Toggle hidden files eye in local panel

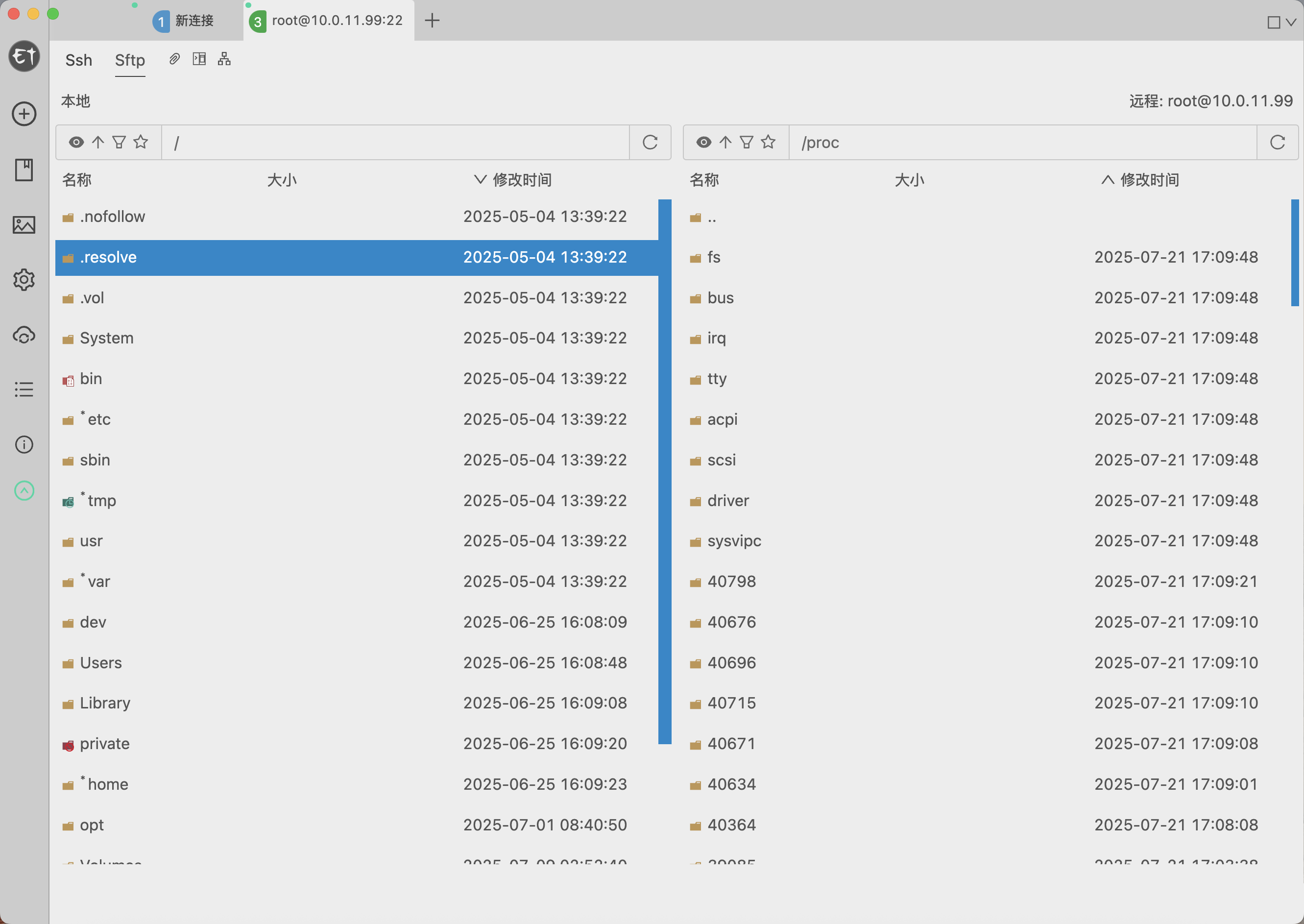tap(76, 142)
